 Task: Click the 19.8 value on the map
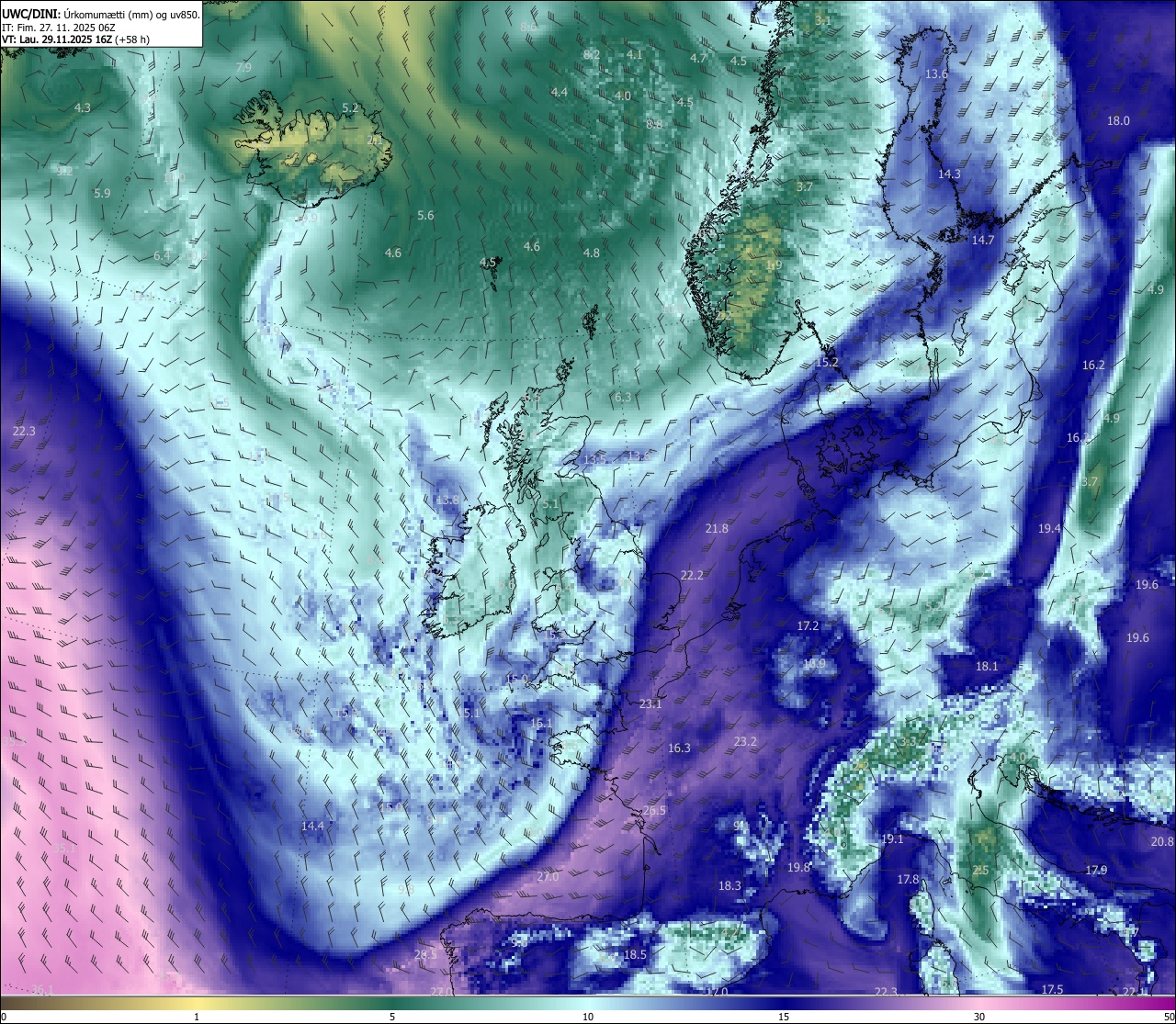pyautogui.click(x=798, y=868)
